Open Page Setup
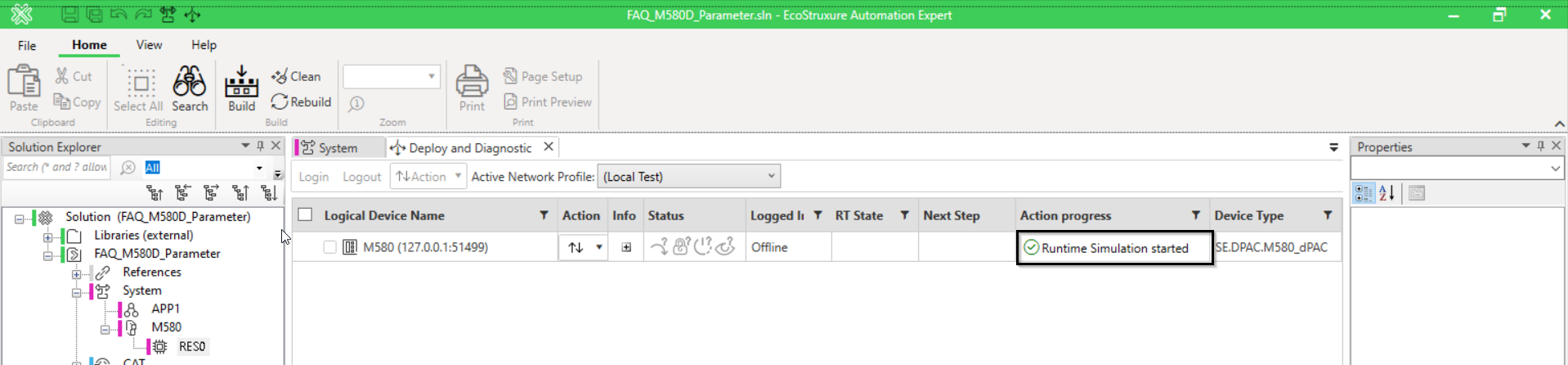 543,76
